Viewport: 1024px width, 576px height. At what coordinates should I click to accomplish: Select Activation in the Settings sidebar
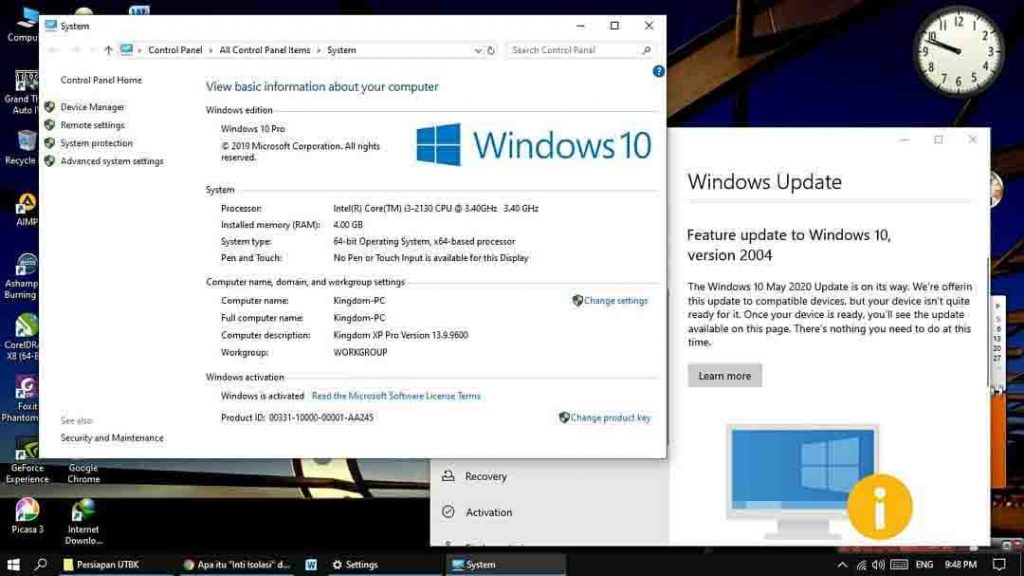[x=487, y=512]
